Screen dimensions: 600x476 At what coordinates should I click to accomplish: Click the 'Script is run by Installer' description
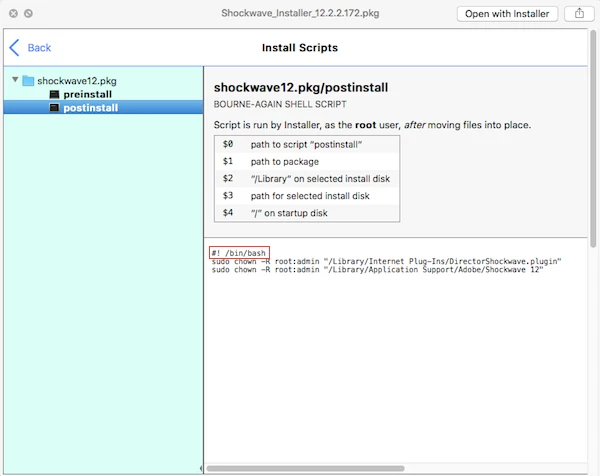[x=372, y=125]
